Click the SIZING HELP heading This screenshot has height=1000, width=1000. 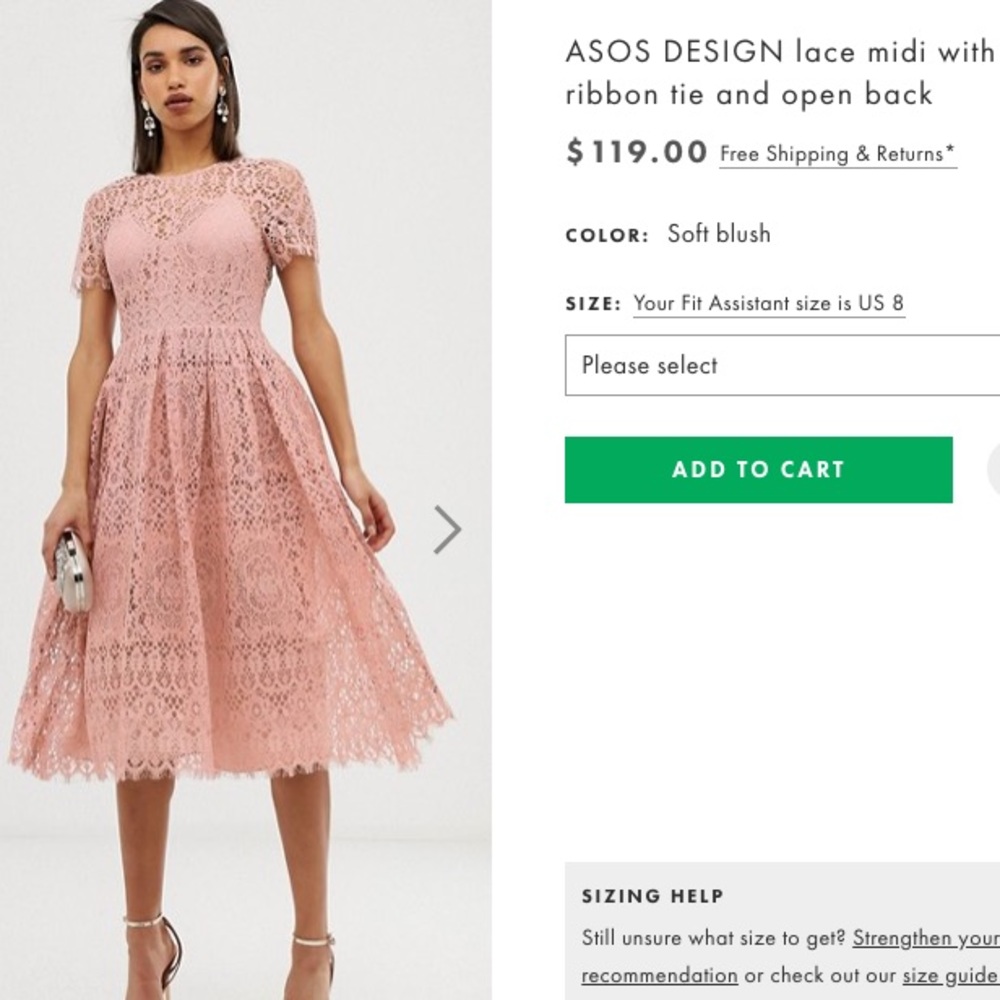point(652,896)
